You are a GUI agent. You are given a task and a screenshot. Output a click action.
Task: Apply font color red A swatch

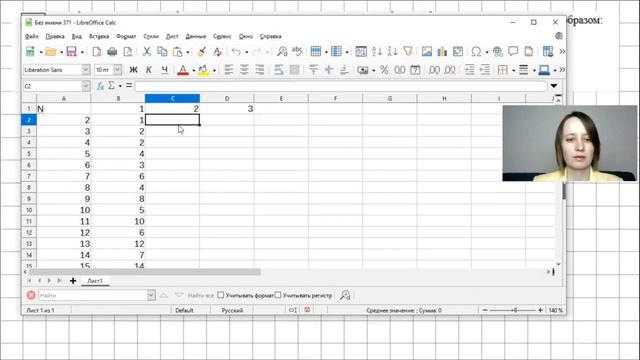[x=183, y=70]
